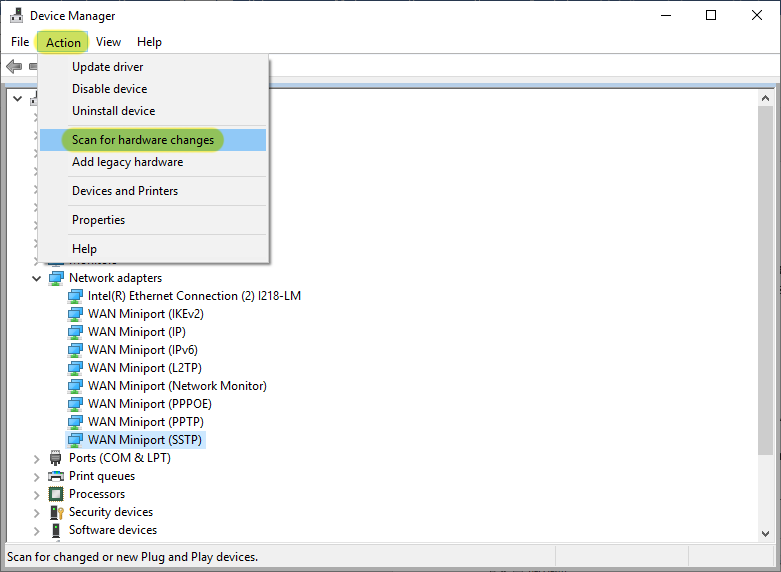Screen dimensions: 781x572
Task: Expand the Software devices category
Action: coord(36,530)
